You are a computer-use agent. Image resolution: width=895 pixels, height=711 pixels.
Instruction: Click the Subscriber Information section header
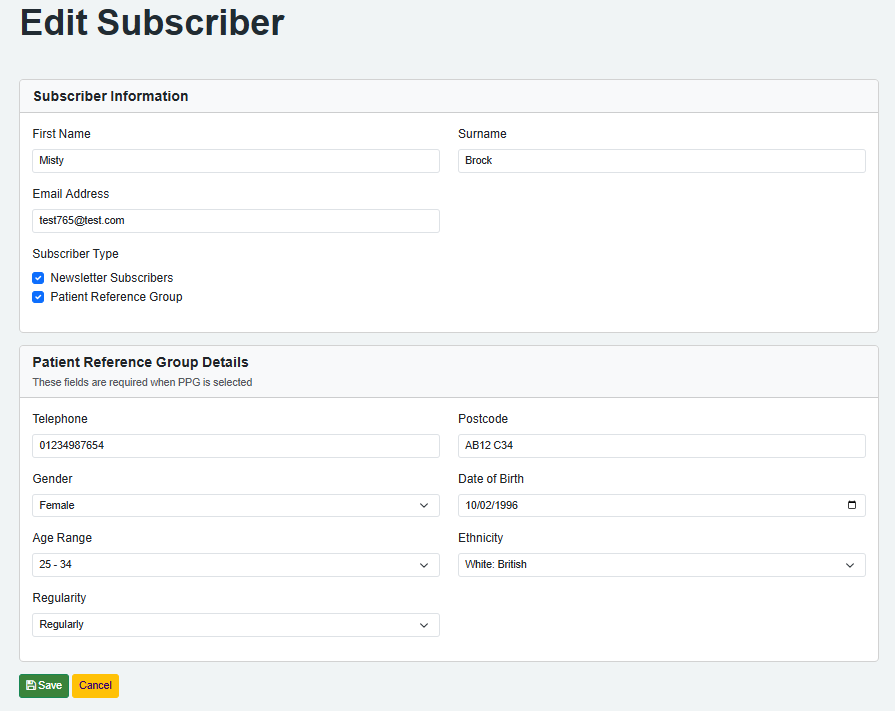pos(111,97)
